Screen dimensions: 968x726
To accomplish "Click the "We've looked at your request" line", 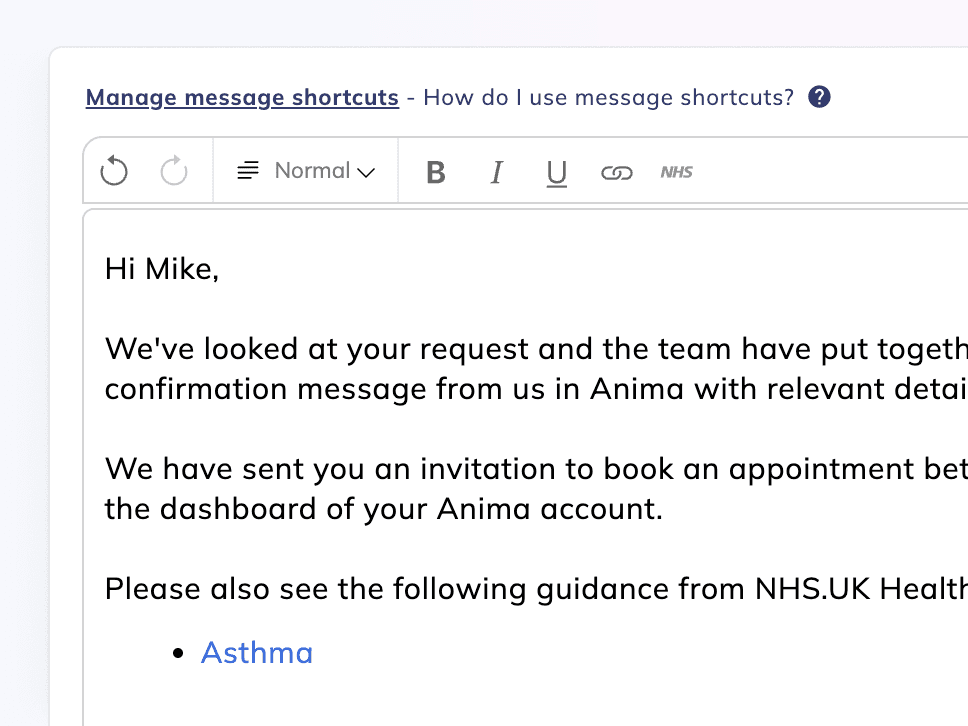I will click(500, 349).
